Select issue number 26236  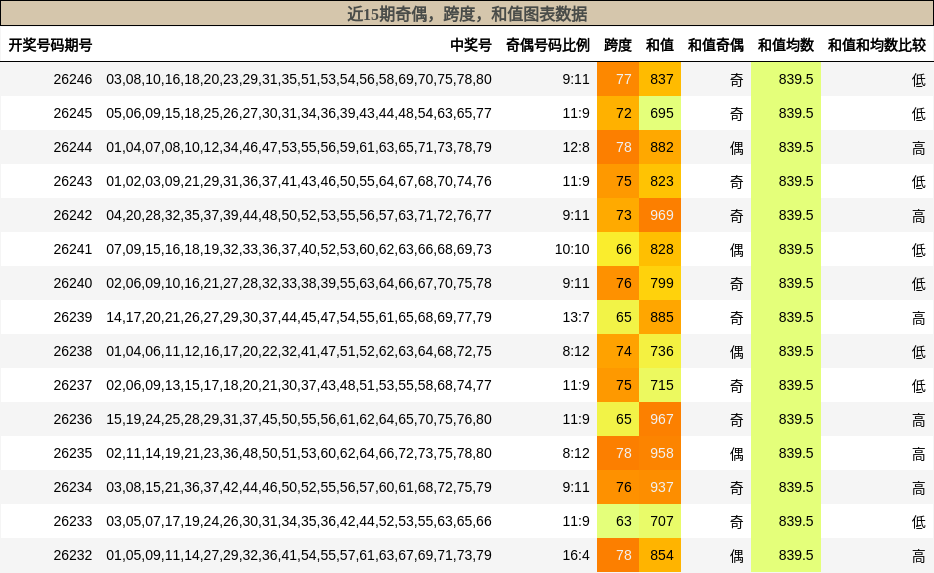pos(73,419)
